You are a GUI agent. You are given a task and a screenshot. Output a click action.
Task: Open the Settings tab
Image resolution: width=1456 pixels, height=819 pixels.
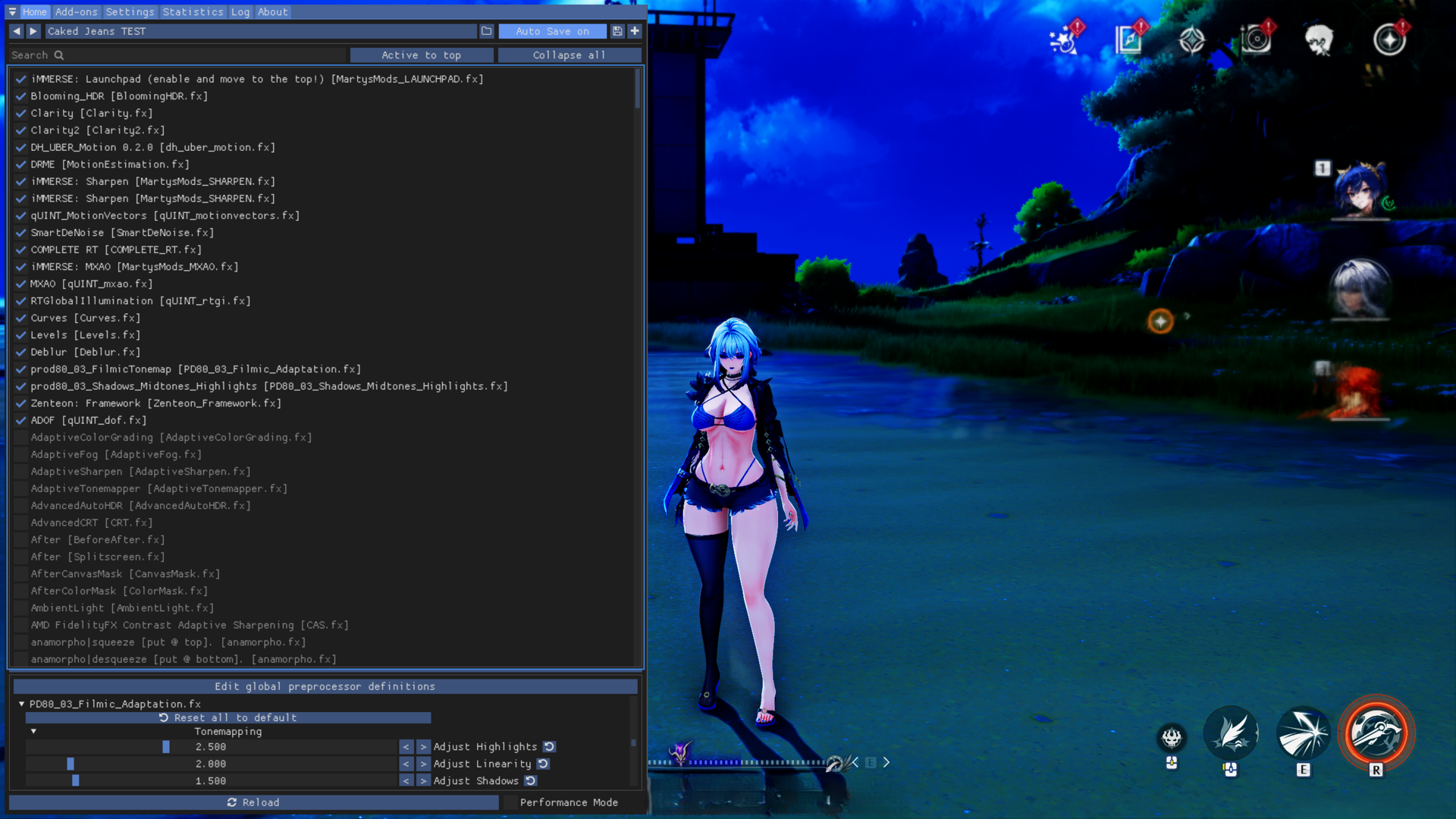(x=130, y=12)
